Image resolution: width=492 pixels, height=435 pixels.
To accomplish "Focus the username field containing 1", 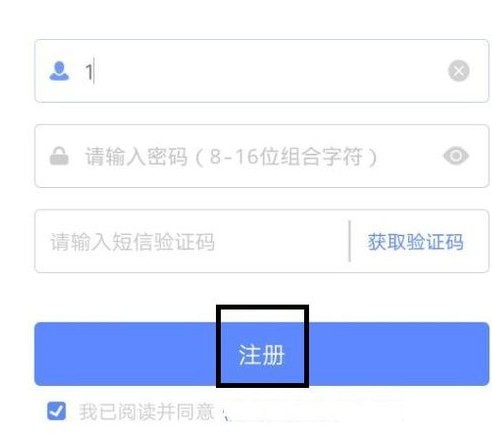I will pyautogui.click(x=262, y=71).
